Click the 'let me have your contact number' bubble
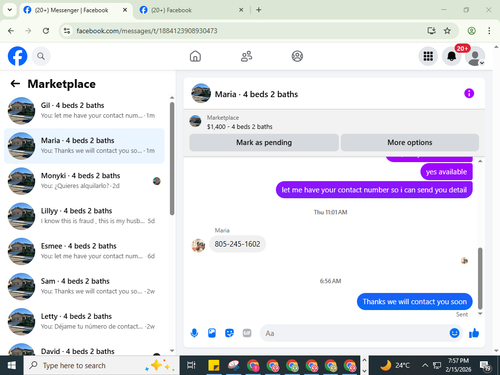This screenshot has height=375, width=500. coord(374,190)
